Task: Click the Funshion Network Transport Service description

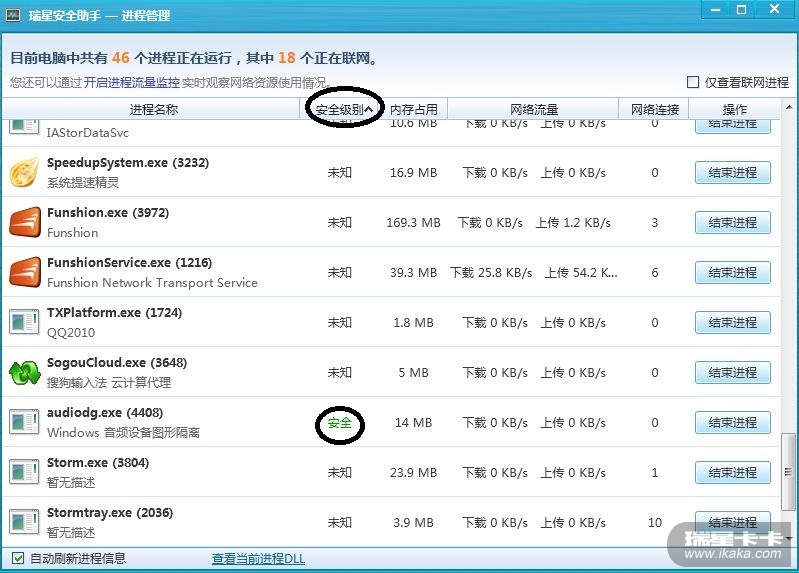Action: (x=152, y=283)
